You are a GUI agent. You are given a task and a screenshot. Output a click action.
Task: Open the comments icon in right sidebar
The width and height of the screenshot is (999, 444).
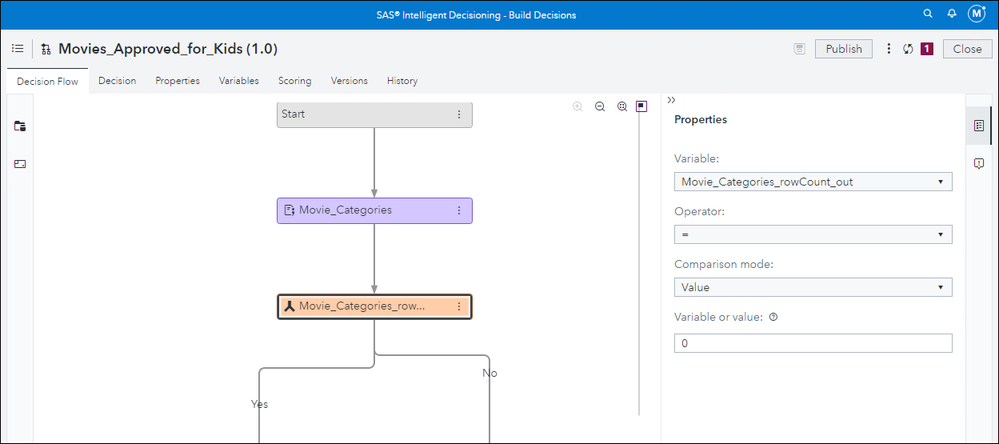(979, 163)
